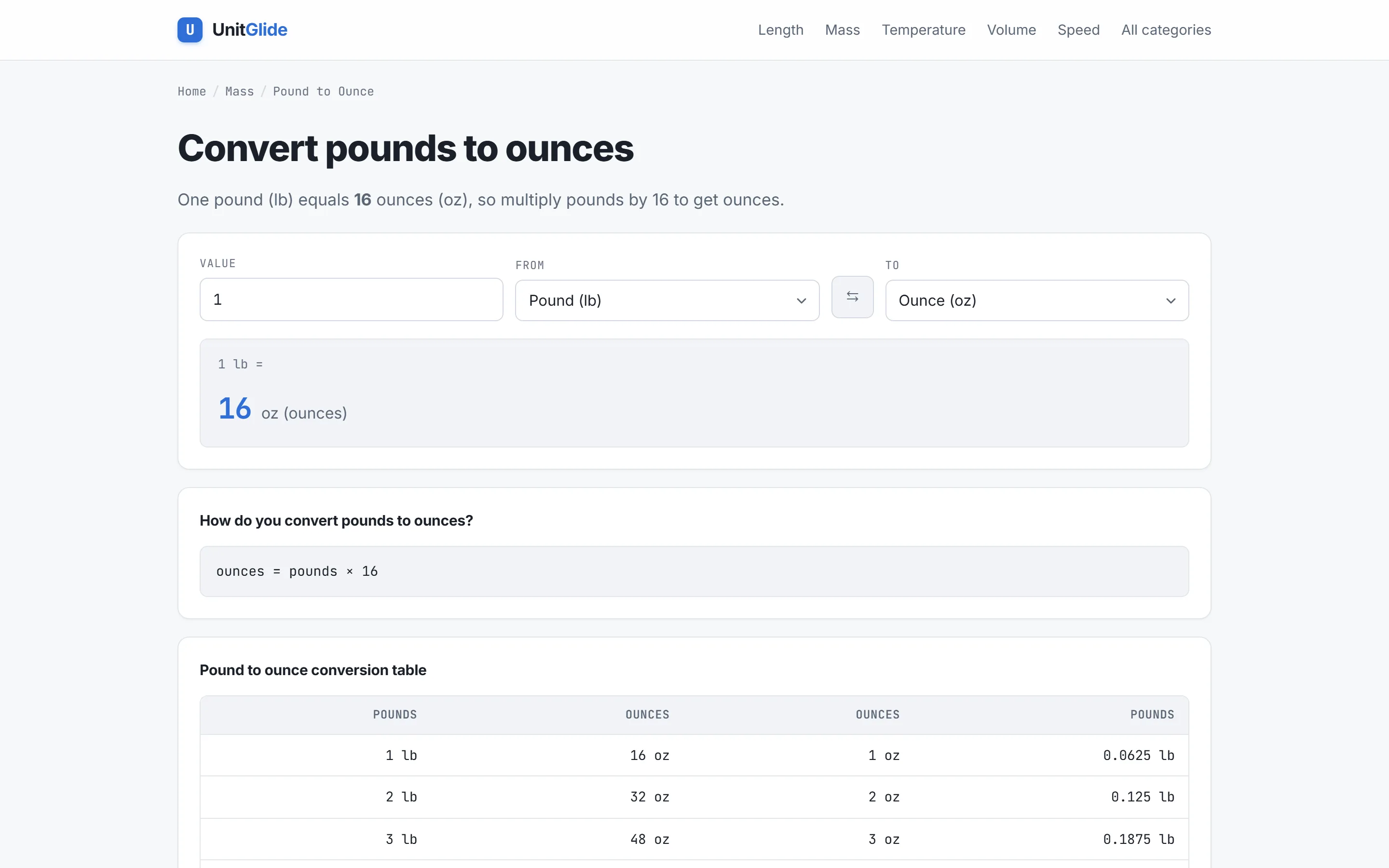The height and width of the screenshot is (868, 1389).
Task: Click the '0.125 lb' table cell
Action: pos(1143,797)
